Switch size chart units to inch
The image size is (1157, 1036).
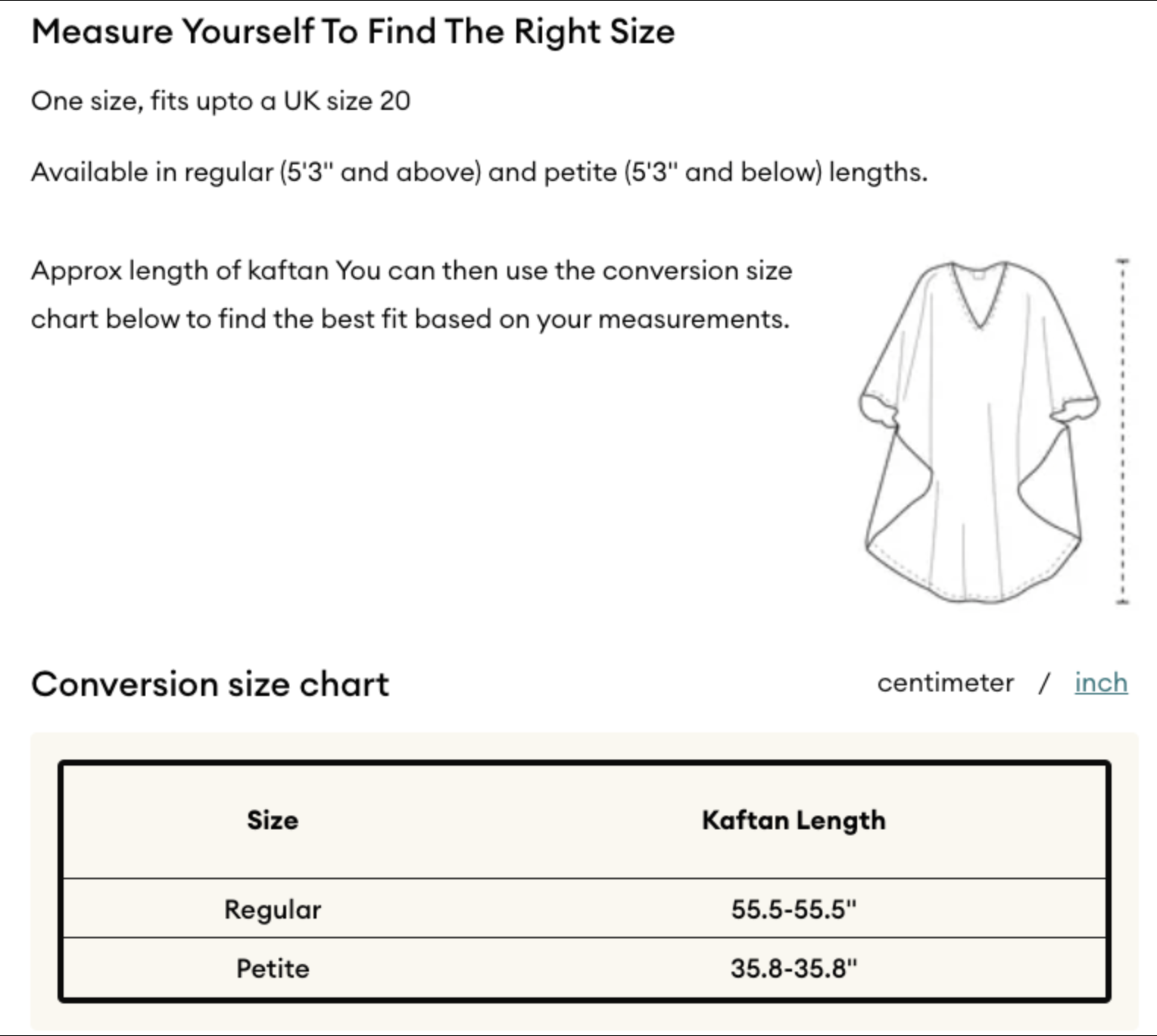point(1101,682)
